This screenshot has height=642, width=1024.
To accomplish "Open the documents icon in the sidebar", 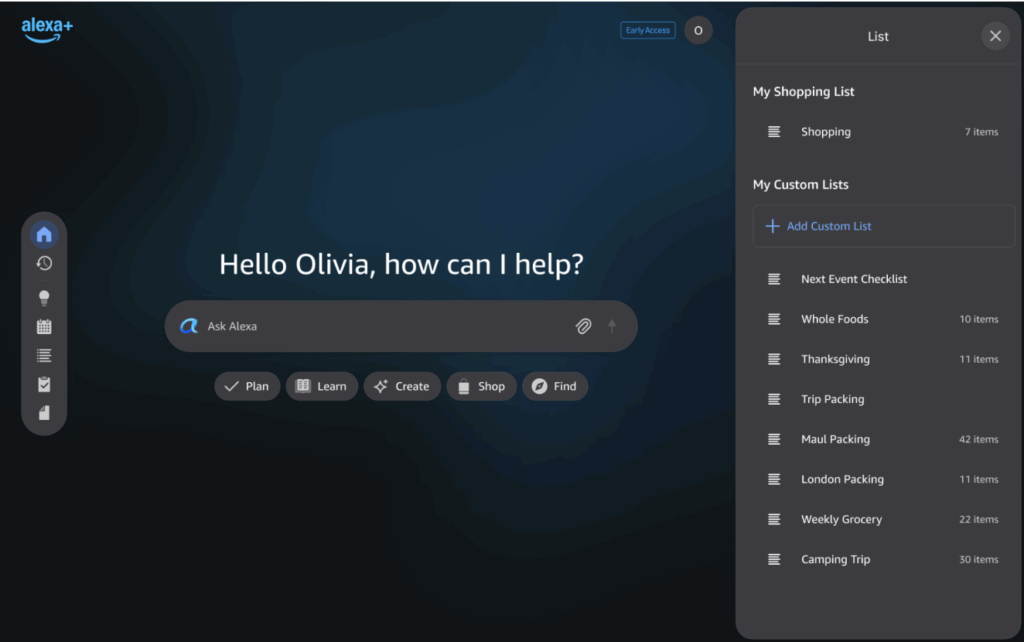I will [44, 413].
